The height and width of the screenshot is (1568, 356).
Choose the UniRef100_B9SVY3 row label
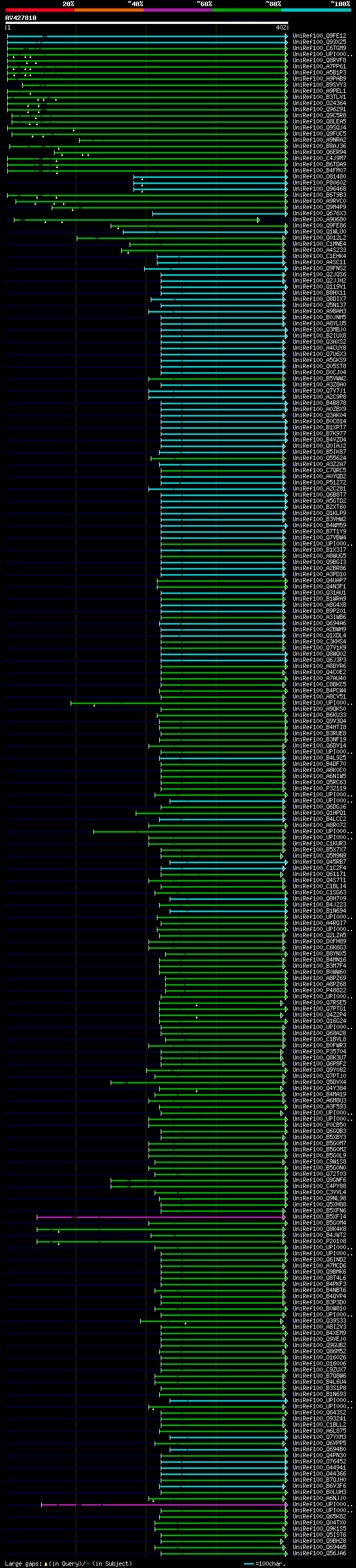point(319,85)
